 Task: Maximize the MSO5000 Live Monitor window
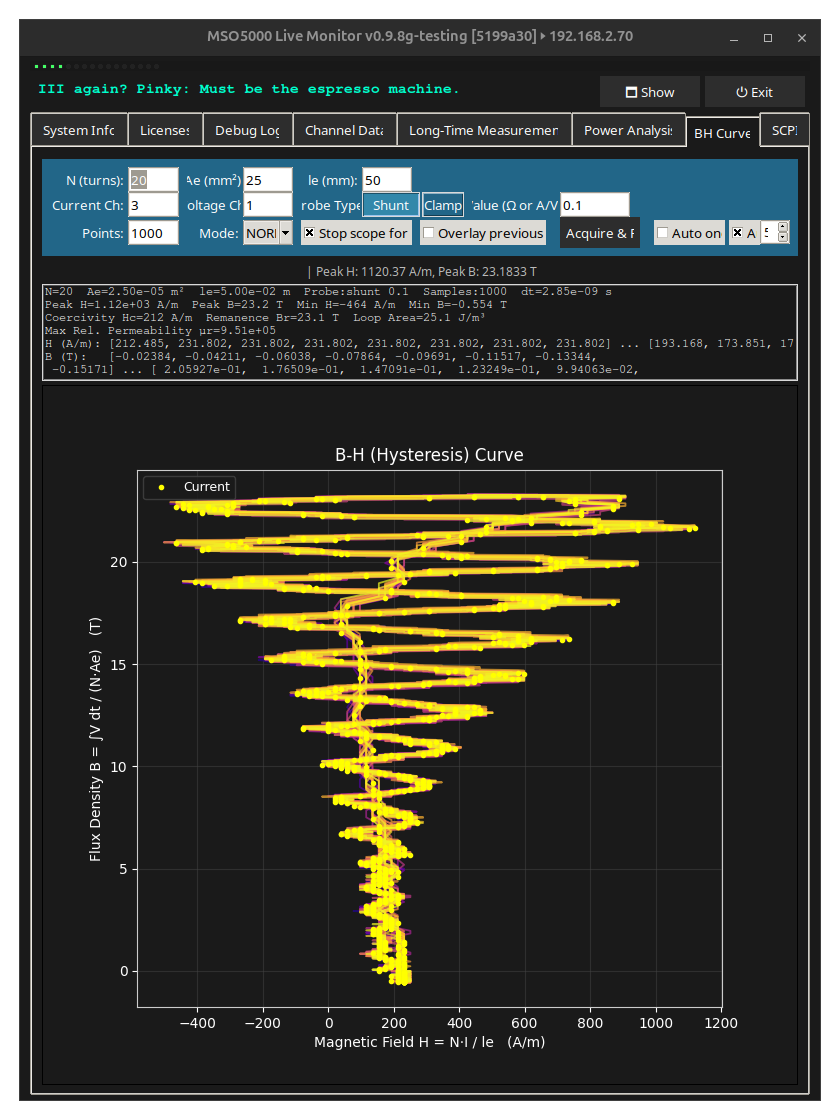click(x=768, y=38)
